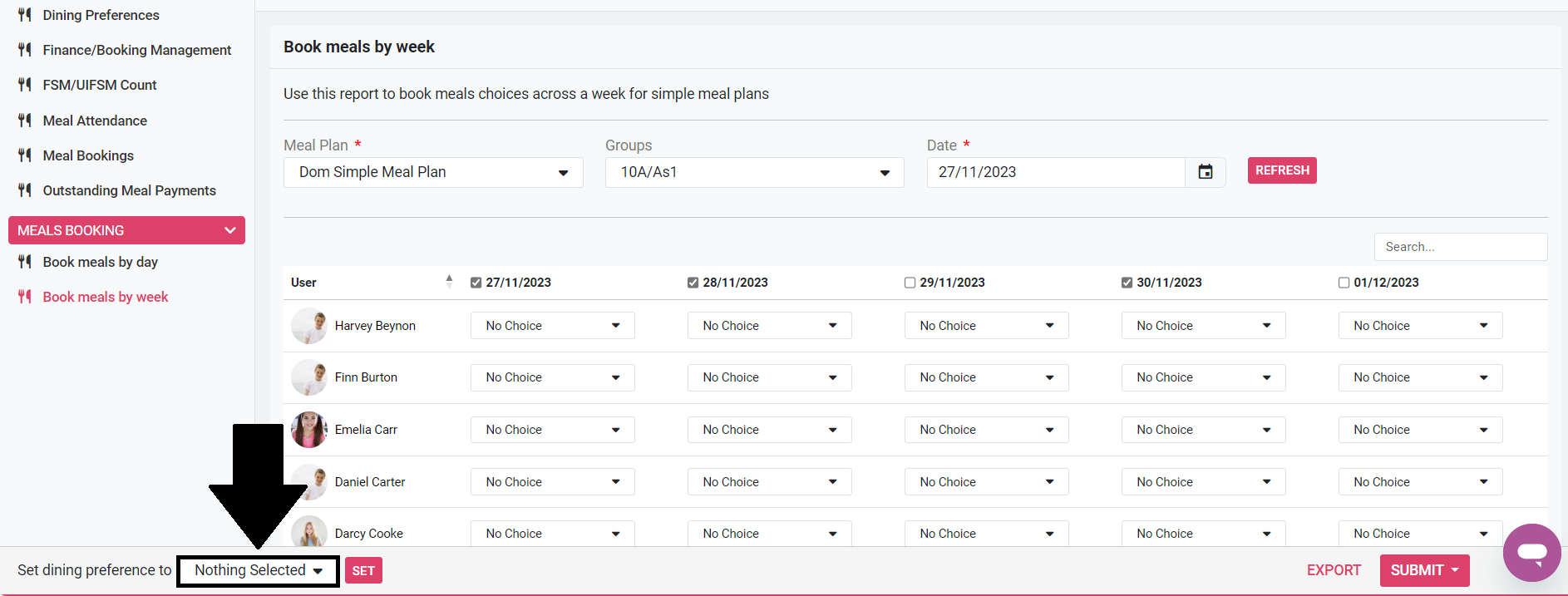Tick the 01/12/2023 column checkbox
The height and width of the screenshot is (596, 1568).
click(x=1344, y=283)
